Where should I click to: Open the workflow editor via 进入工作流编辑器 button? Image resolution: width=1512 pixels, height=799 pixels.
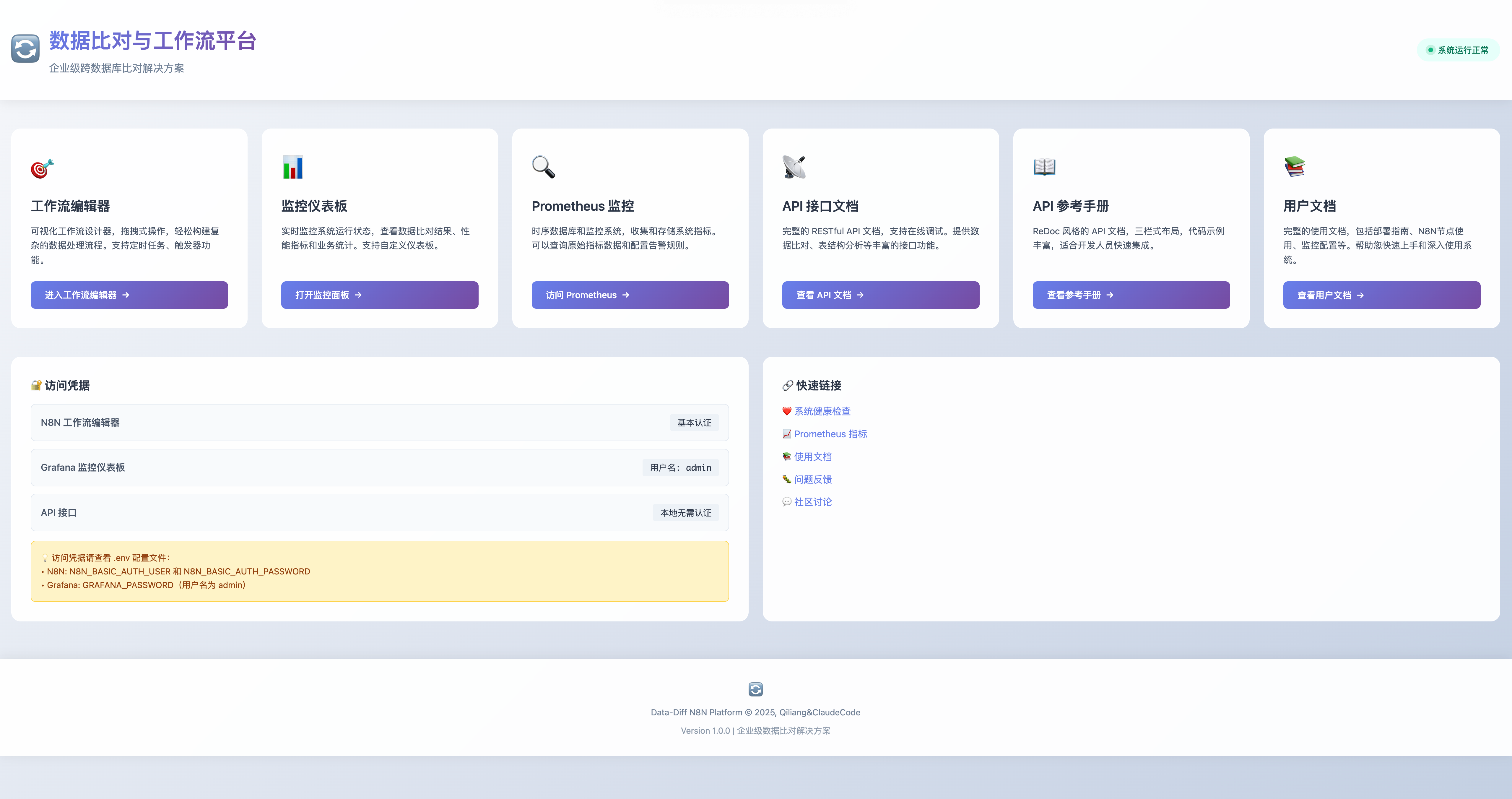pyautogui.click(x=129, y=295)
